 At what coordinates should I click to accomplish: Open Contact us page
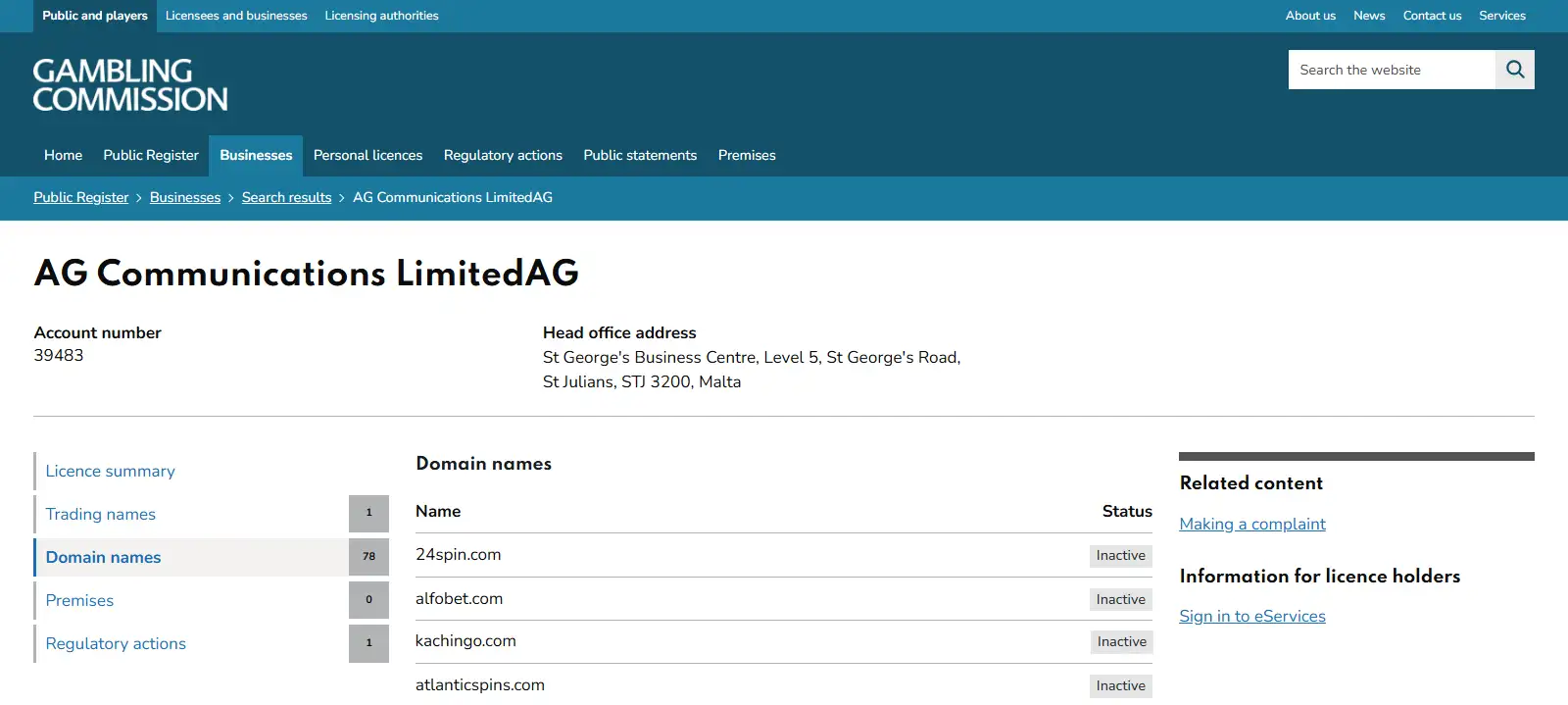pos(1432,16)
